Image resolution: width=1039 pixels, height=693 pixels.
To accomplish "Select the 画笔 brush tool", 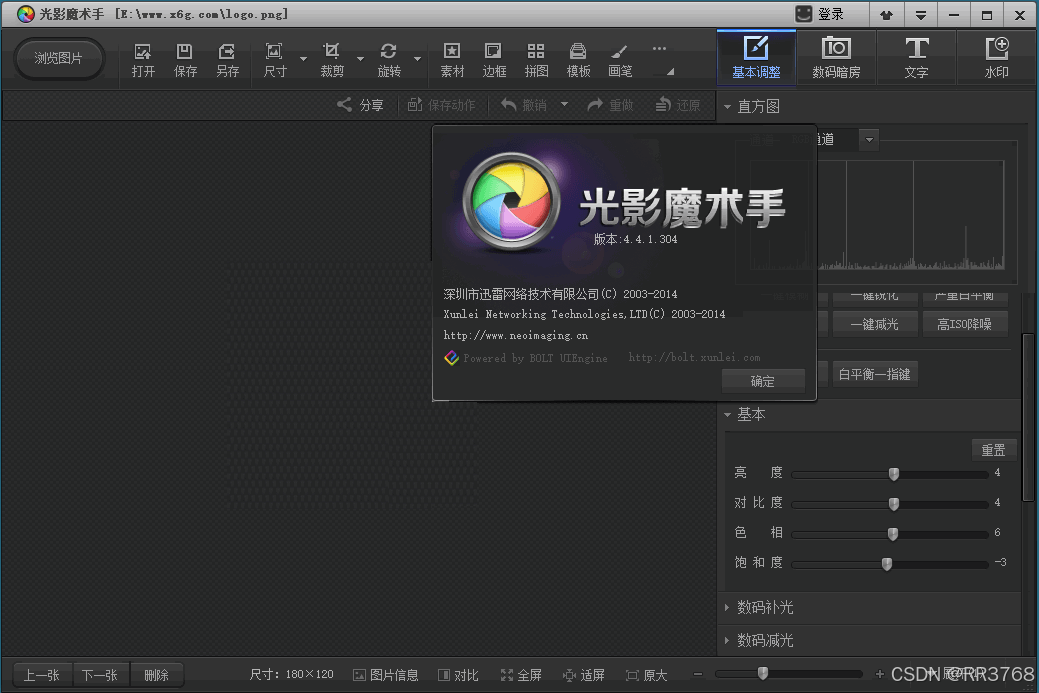I will tap(620, 60).
